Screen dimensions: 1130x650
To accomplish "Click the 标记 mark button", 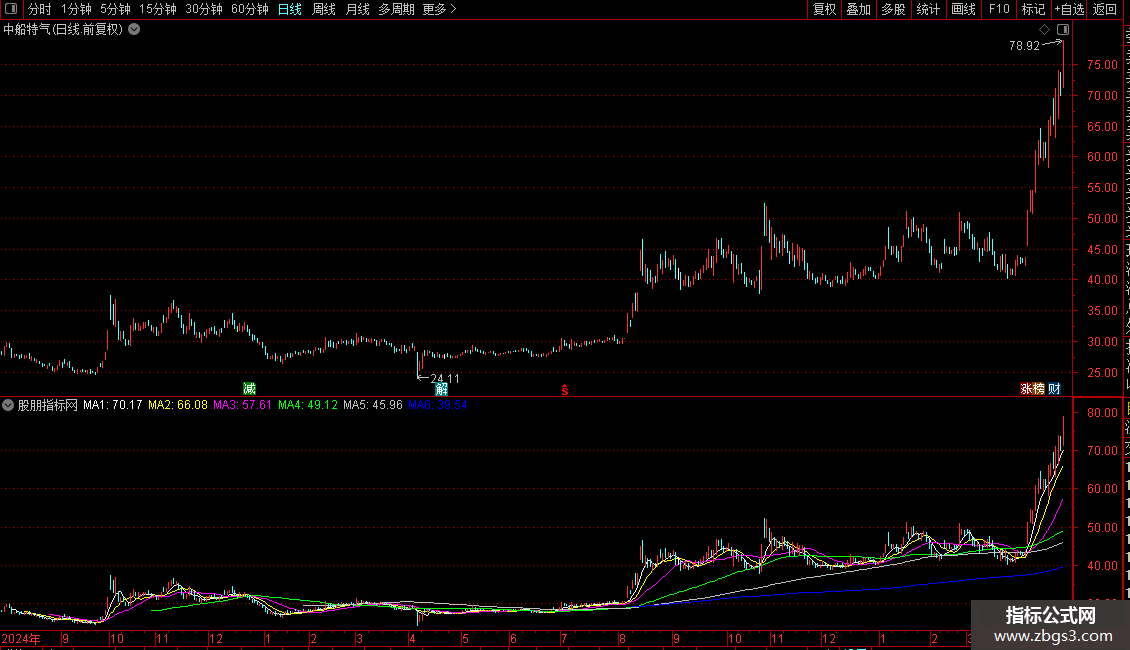I will pos(1033,9).
